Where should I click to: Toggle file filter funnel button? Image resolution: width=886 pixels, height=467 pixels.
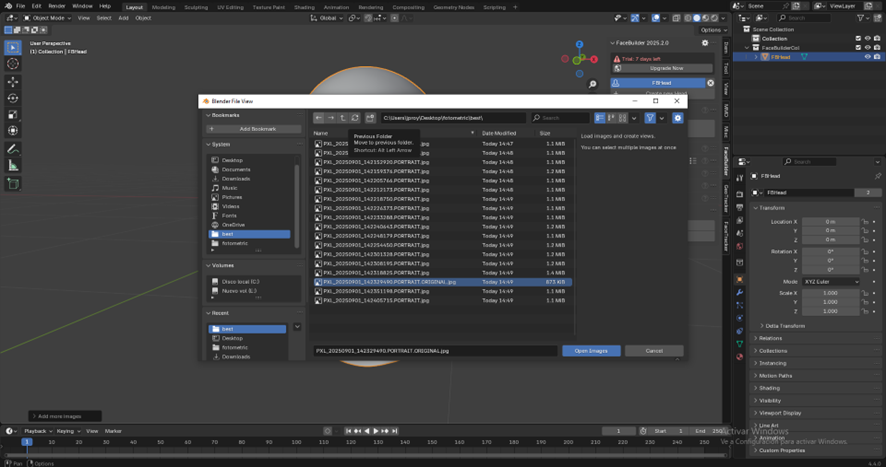click(649, 118)
